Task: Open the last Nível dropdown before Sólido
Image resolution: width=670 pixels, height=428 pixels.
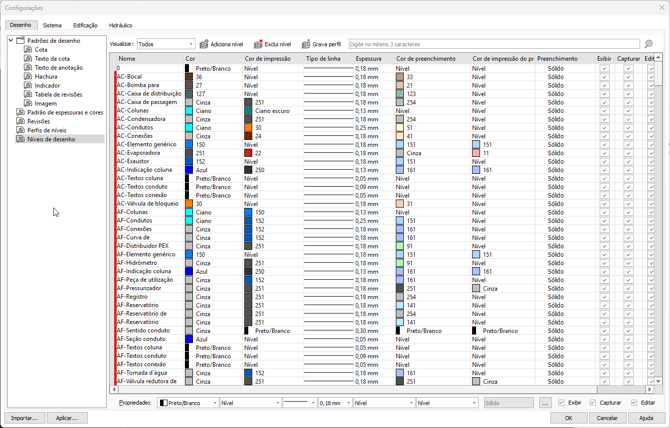Action: pyautogui.click(x=447, y=403)
